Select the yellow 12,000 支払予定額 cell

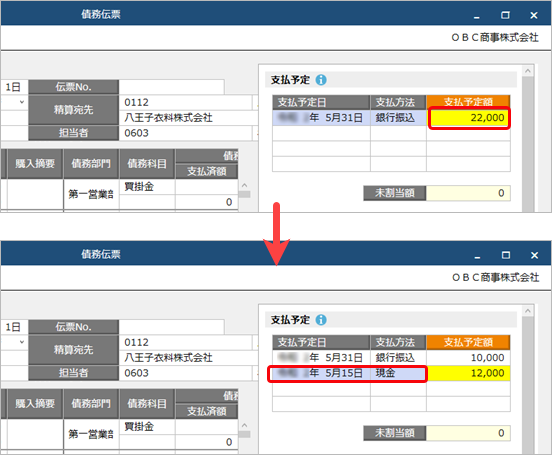pos(468,373)
